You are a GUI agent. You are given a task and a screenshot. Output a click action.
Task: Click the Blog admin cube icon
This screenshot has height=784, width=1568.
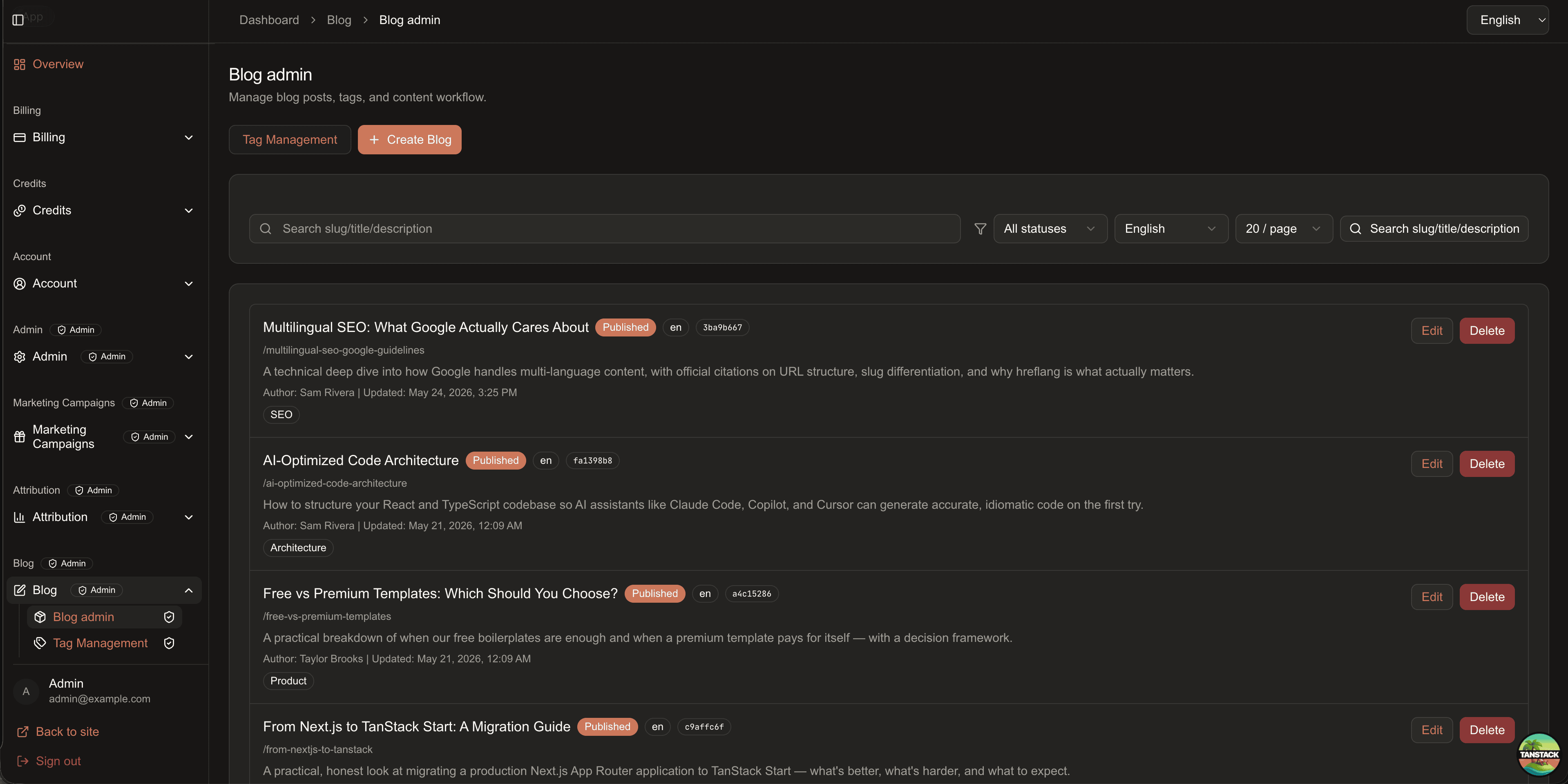click(x=40, y=617)
